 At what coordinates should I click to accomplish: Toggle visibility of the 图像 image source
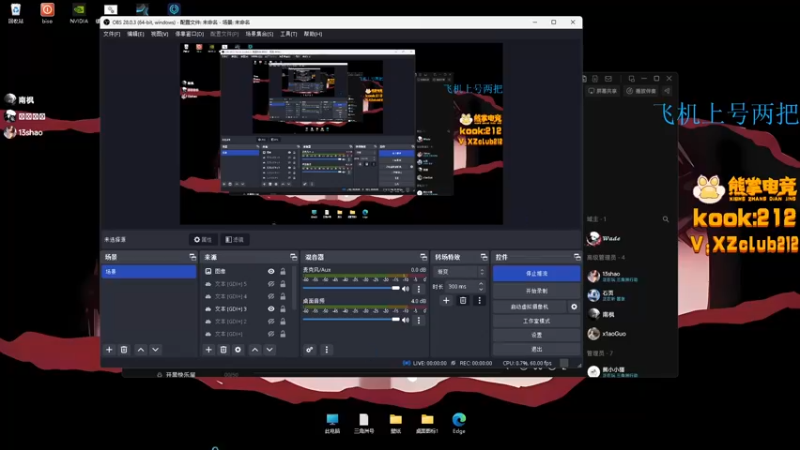tap(271, 271)
